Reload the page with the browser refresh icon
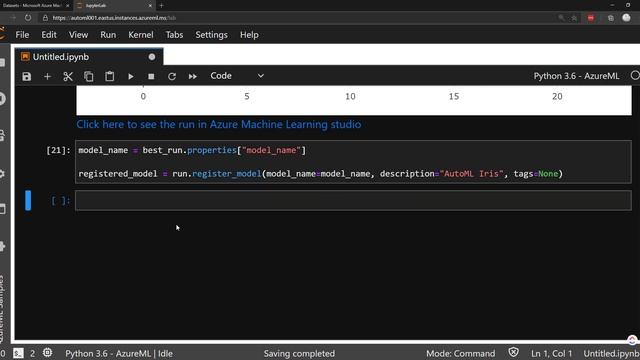 pos(28,18)
